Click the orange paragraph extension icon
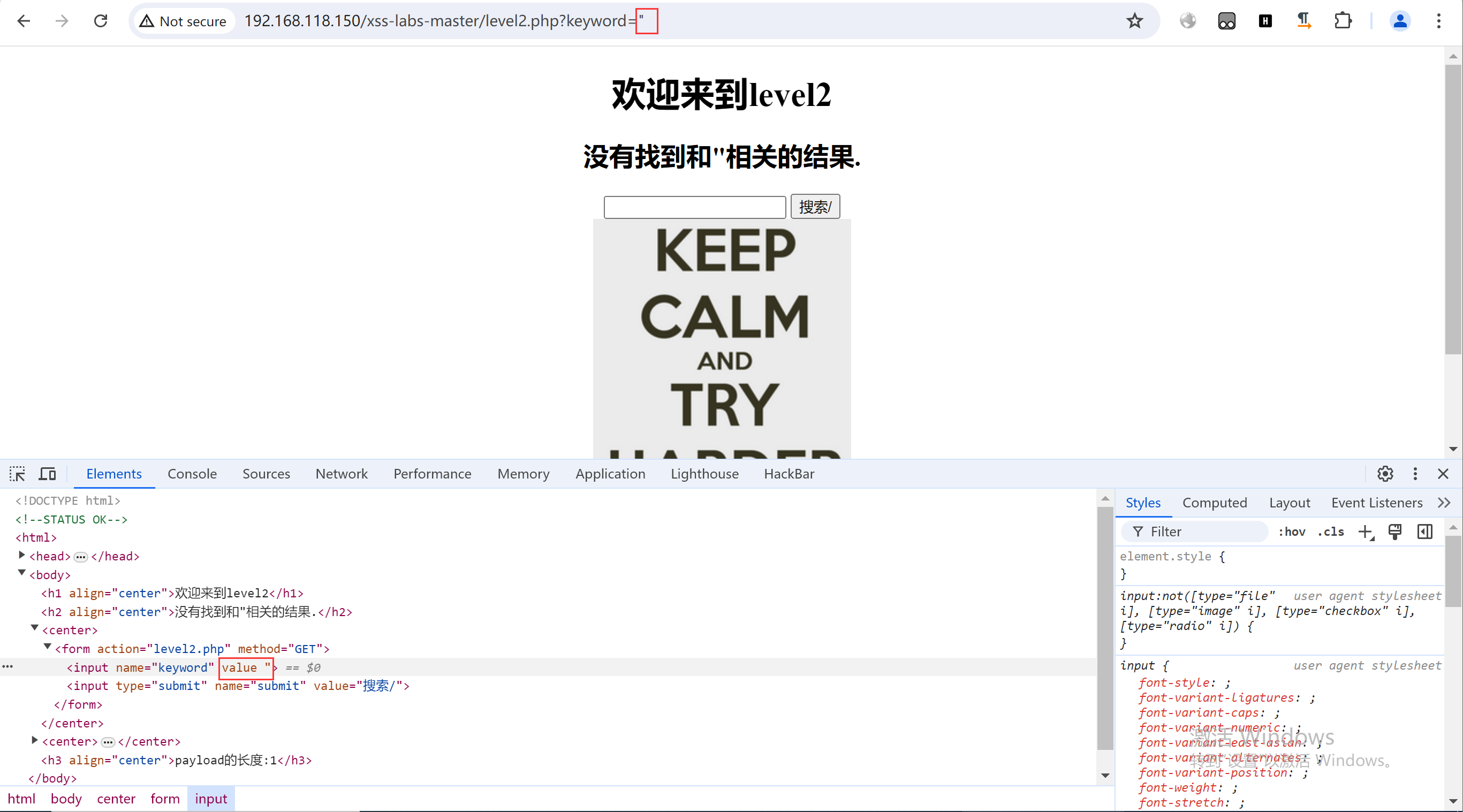 pyautogui.click(x=1303, y=21)
